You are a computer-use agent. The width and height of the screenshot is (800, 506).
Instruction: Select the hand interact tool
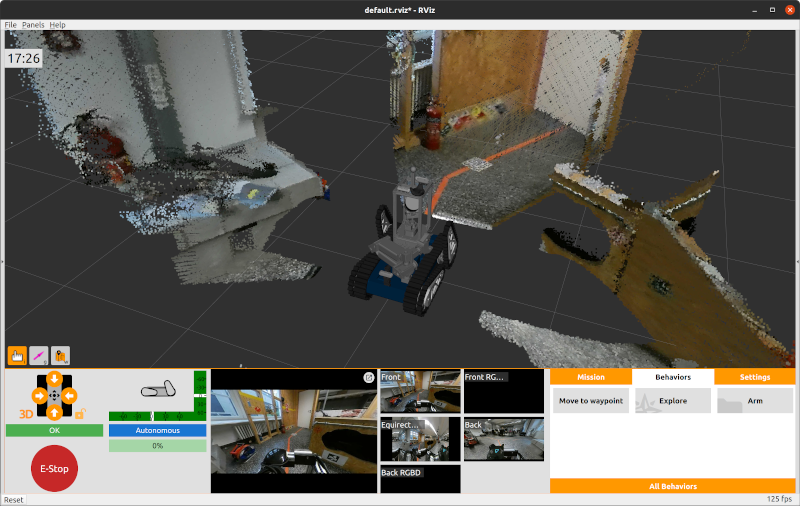(x=17, y=355)
